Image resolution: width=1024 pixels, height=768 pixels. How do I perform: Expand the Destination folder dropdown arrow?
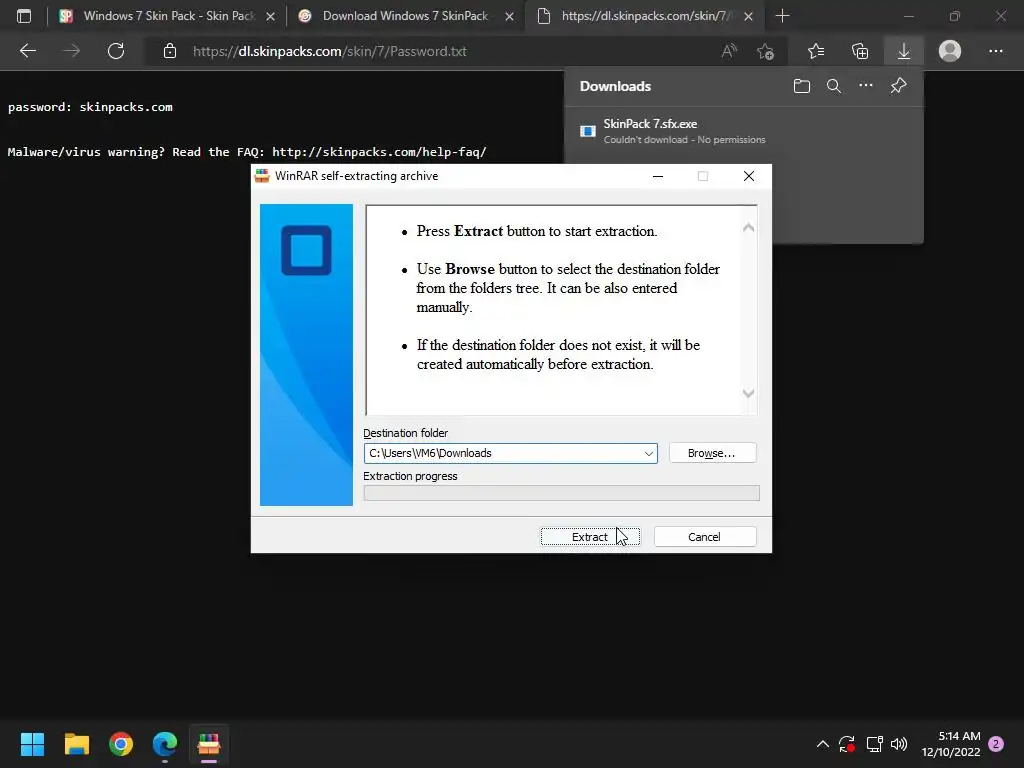[x=648, y=453]
